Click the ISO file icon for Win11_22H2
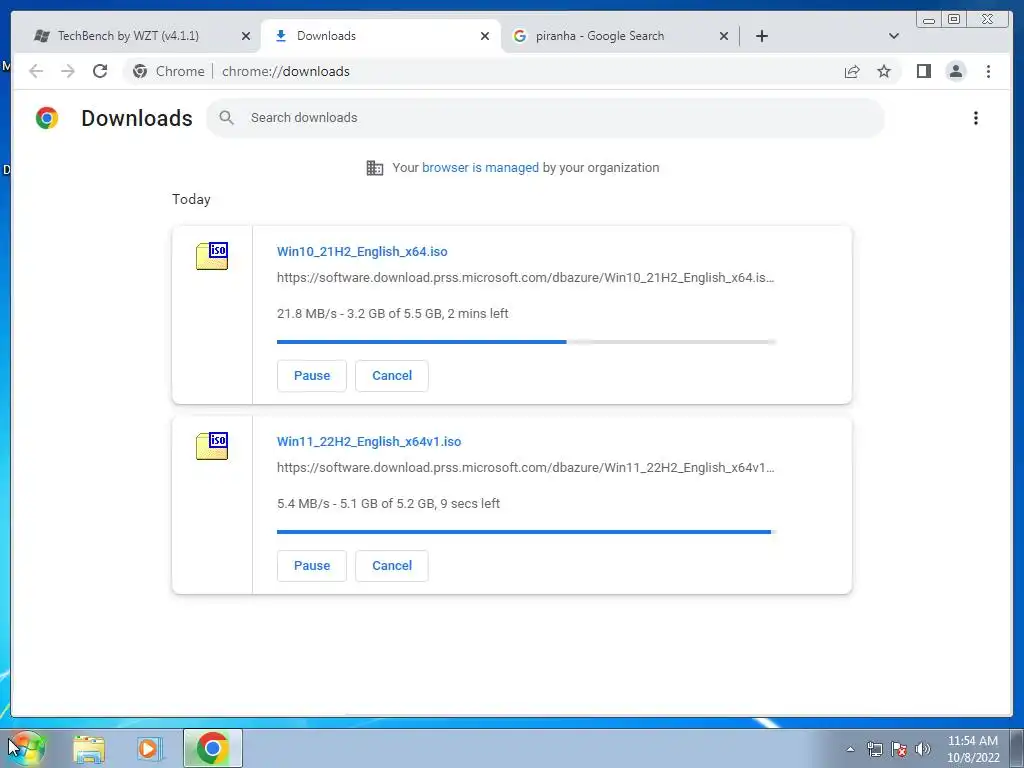The image size is (1024, 768). pos(212,446)
